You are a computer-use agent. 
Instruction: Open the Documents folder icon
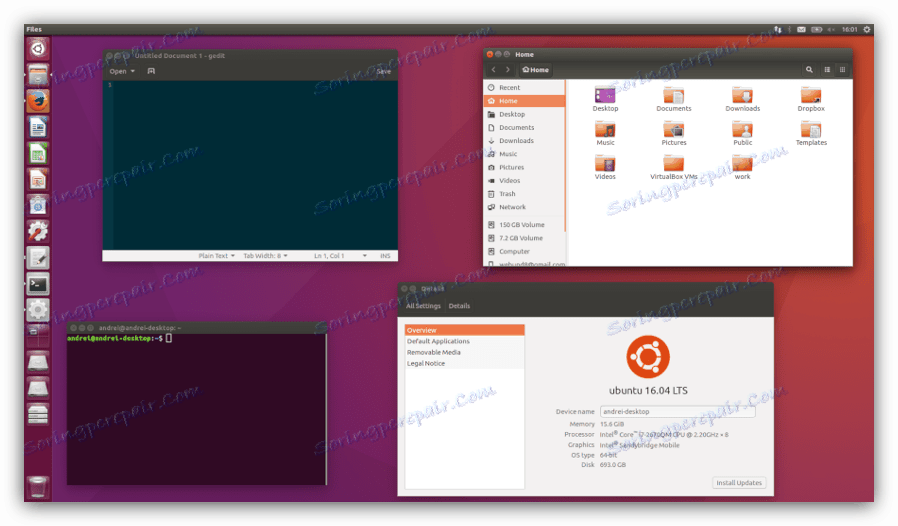click(x=674, y=100)
